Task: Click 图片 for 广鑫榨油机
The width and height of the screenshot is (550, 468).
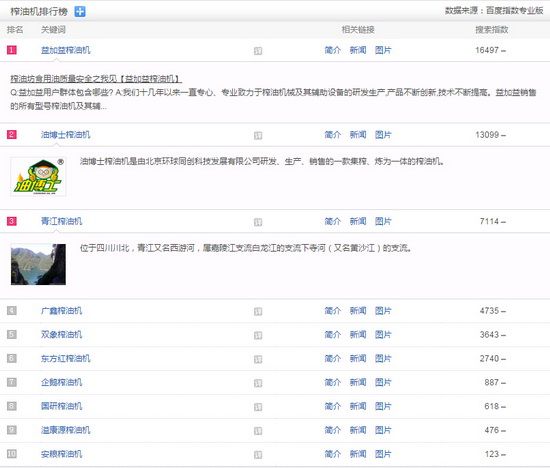Action: point(383,311)
